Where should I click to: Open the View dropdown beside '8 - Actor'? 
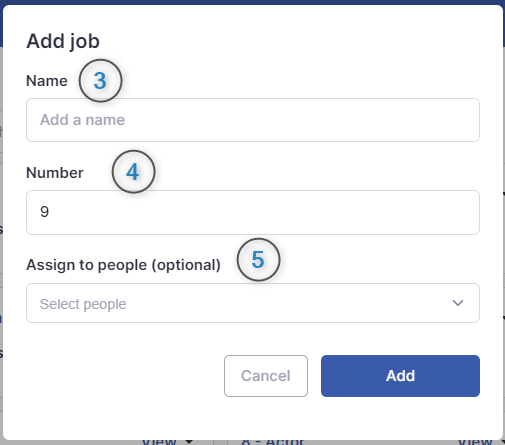[x=478, y=442]
